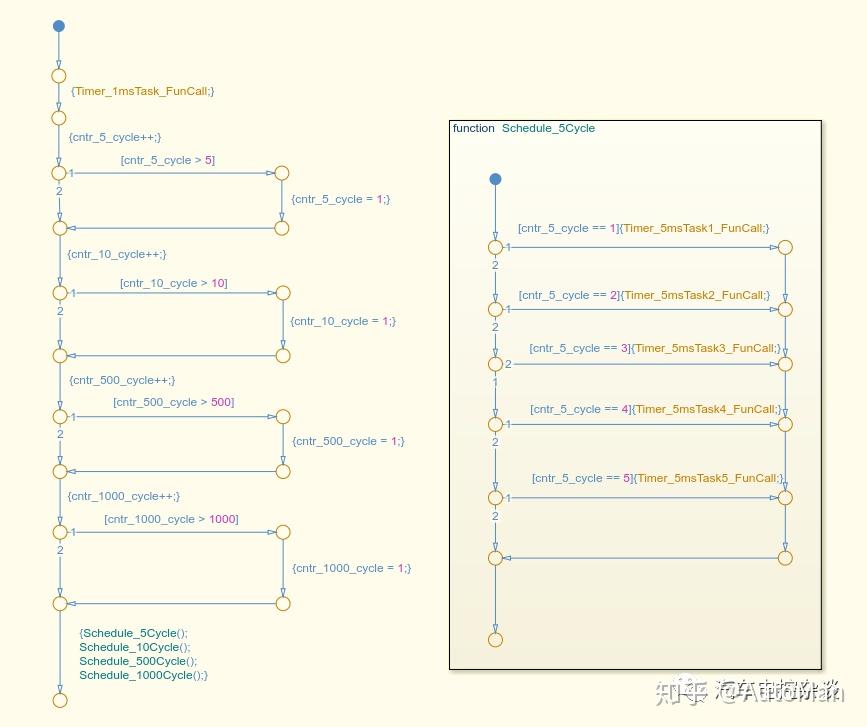
Task: Select the [cntr_5_cycle > 5] condition
Action: tap(168, 160)
